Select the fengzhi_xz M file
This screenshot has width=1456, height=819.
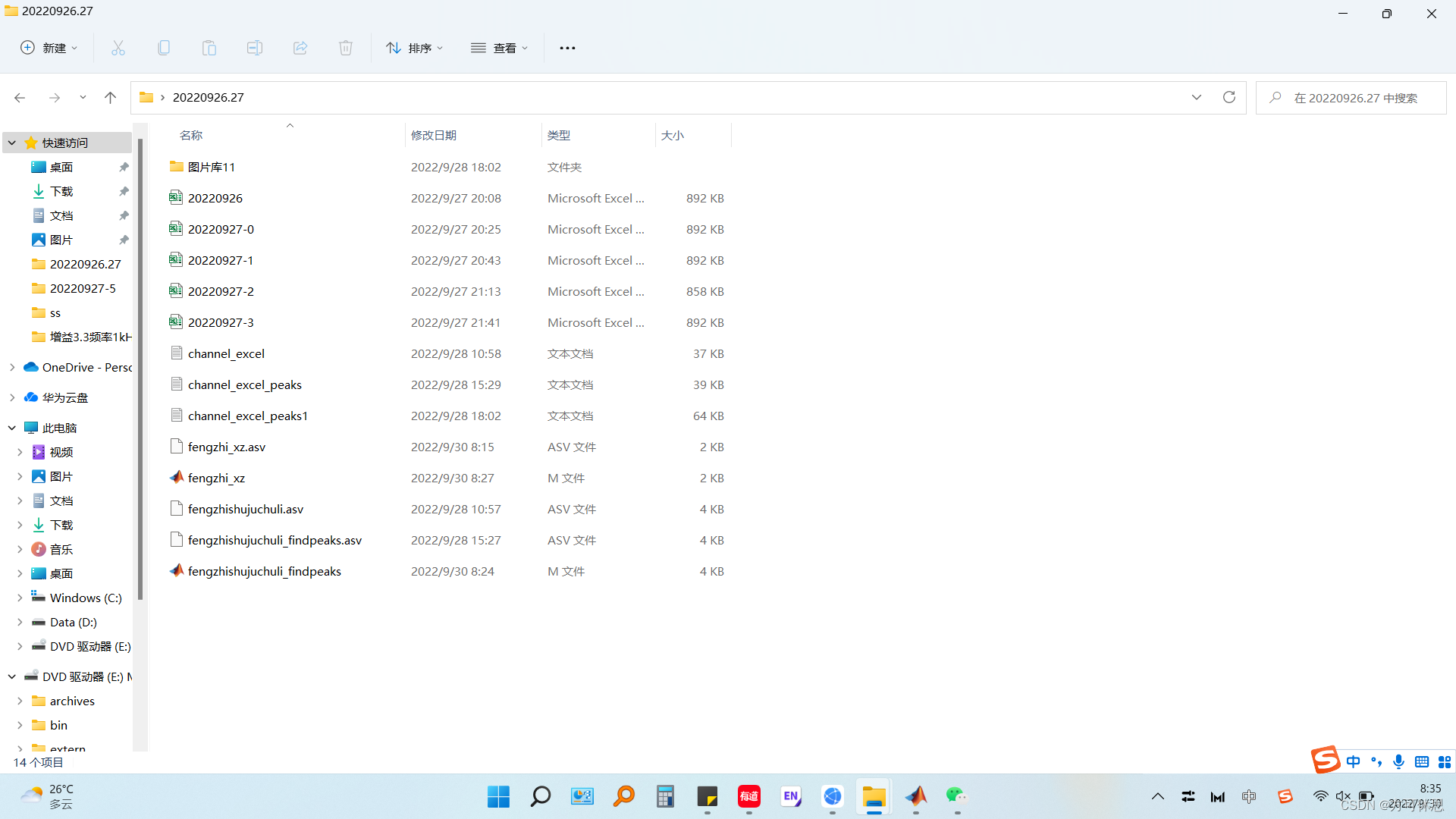[216, 478]
